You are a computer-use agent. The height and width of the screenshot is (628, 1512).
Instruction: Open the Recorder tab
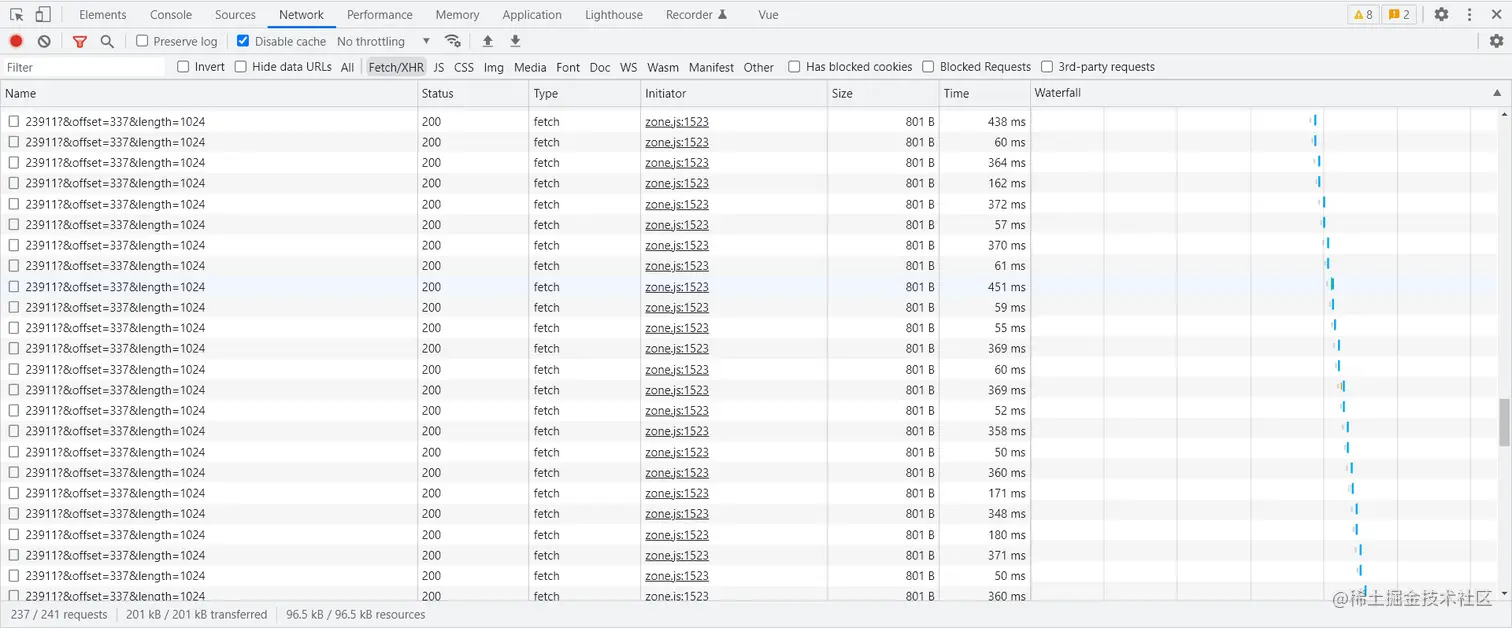pyautogui.click(x=696, y=15)
